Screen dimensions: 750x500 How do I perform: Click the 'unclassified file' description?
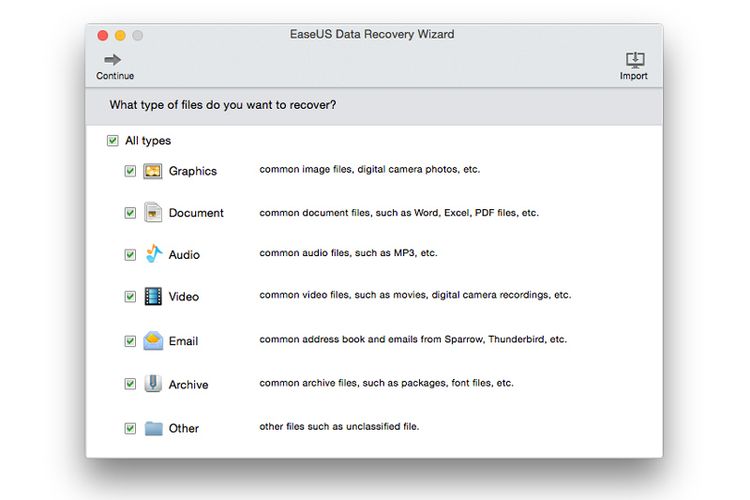[339, 426]
